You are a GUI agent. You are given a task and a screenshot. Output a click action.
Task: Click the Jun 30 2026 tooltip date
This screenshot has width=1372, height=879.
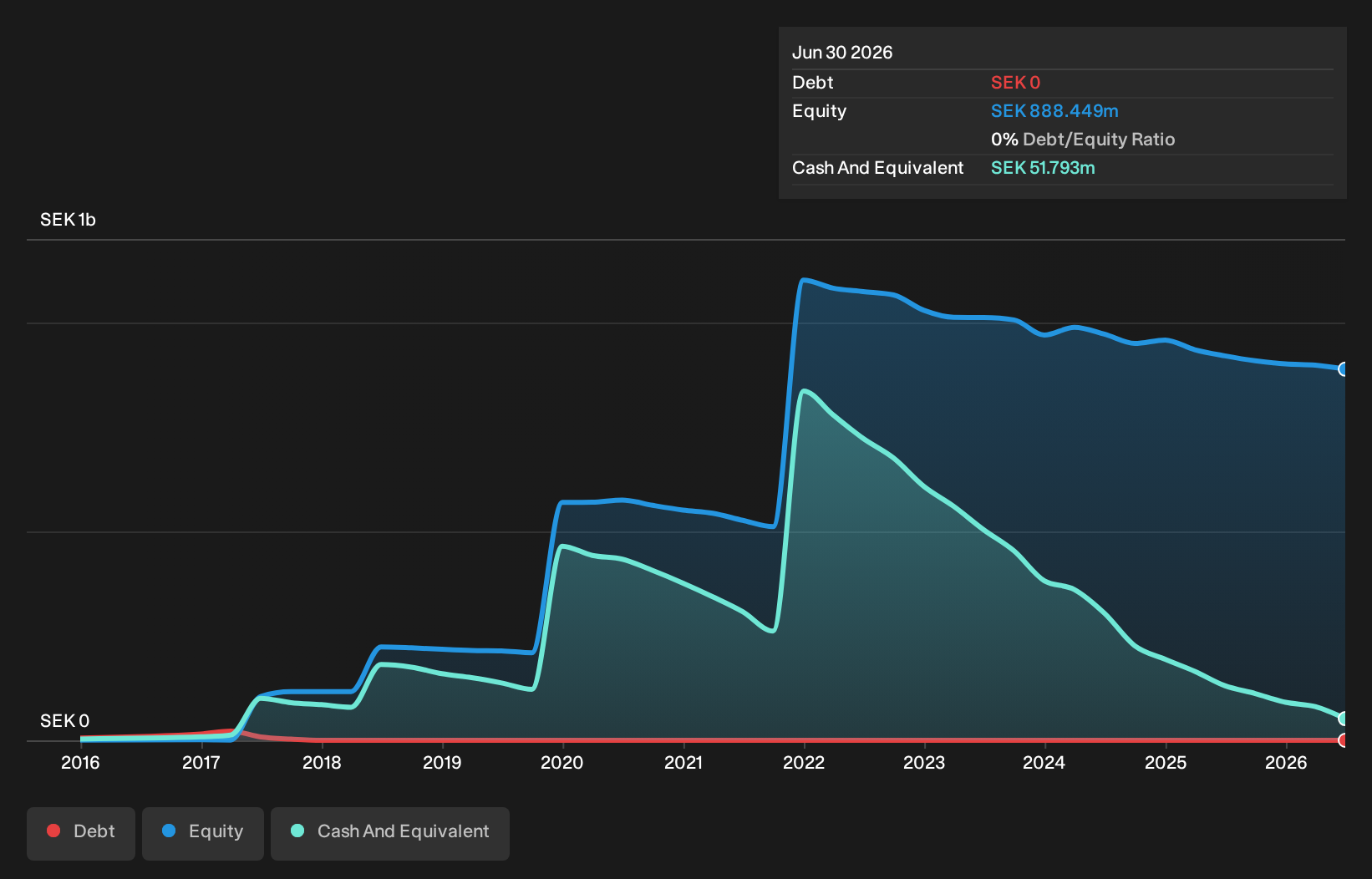tap(842, 53)
